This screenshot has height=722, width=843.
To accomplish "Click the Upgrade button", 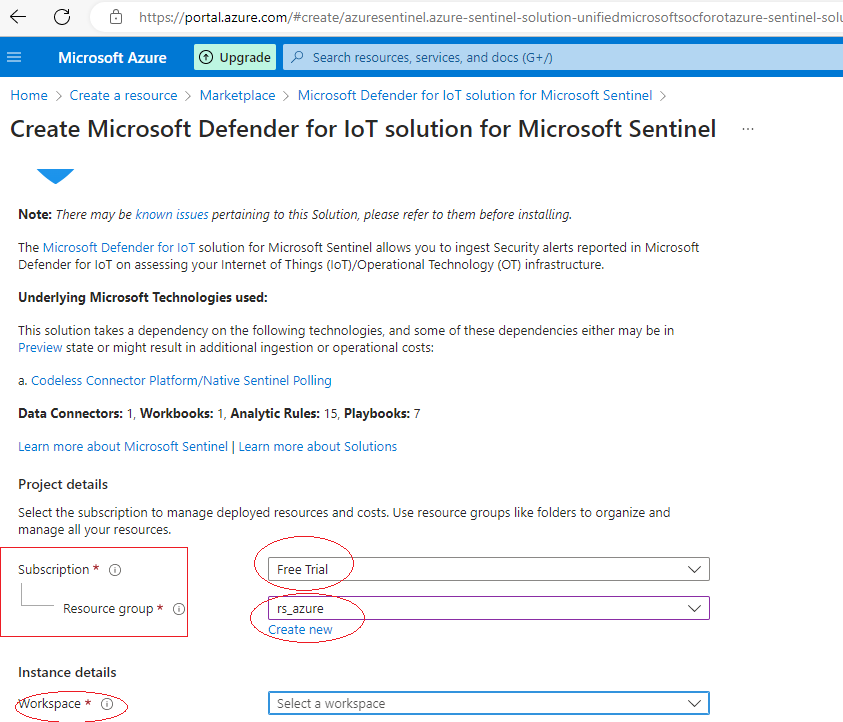I will [x=234, y=57].
